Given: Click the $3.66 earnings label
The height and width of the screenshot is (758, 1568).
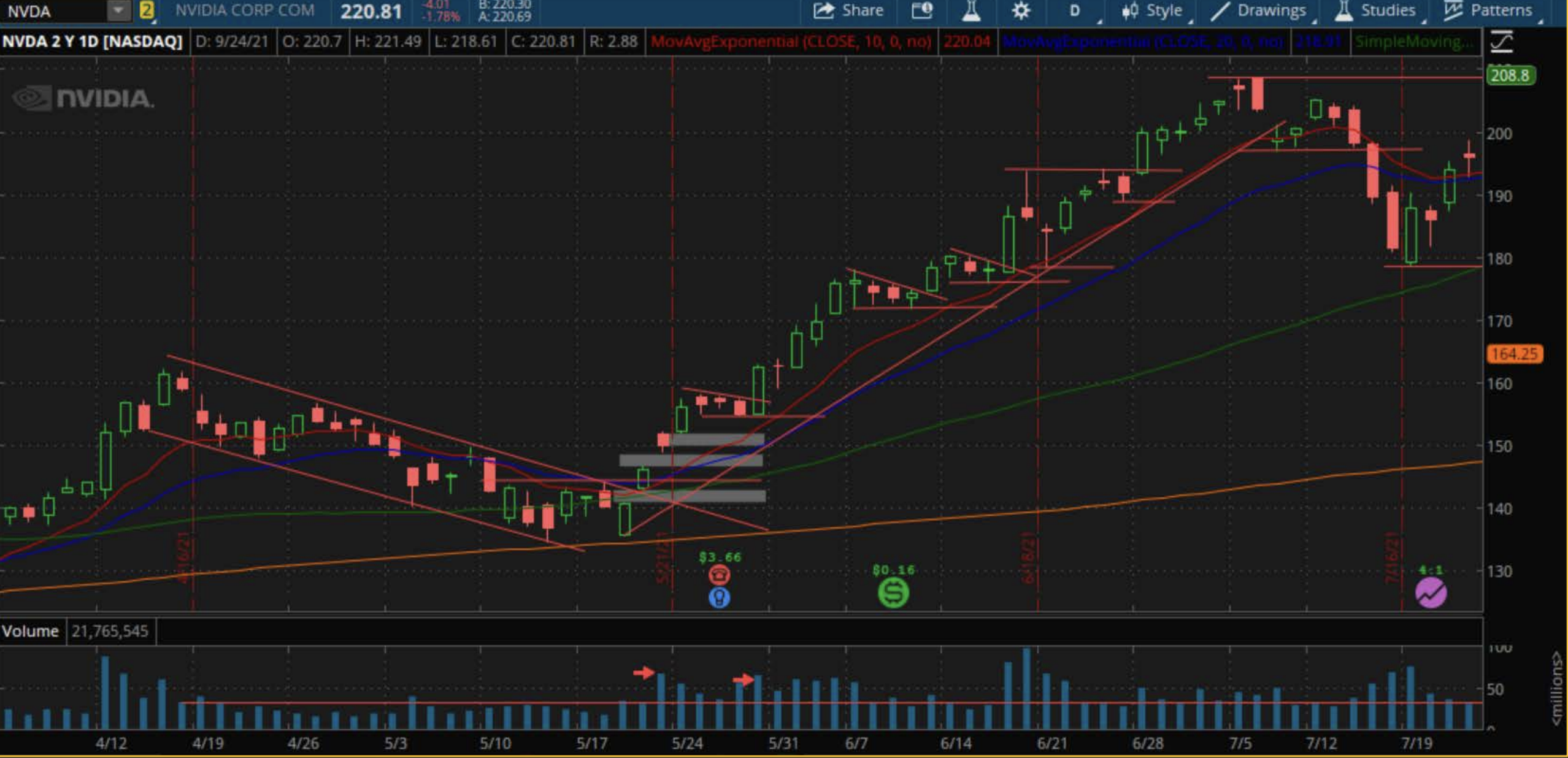Looking at the screenshot, I should pyautogui.click(x=720, y=557).
